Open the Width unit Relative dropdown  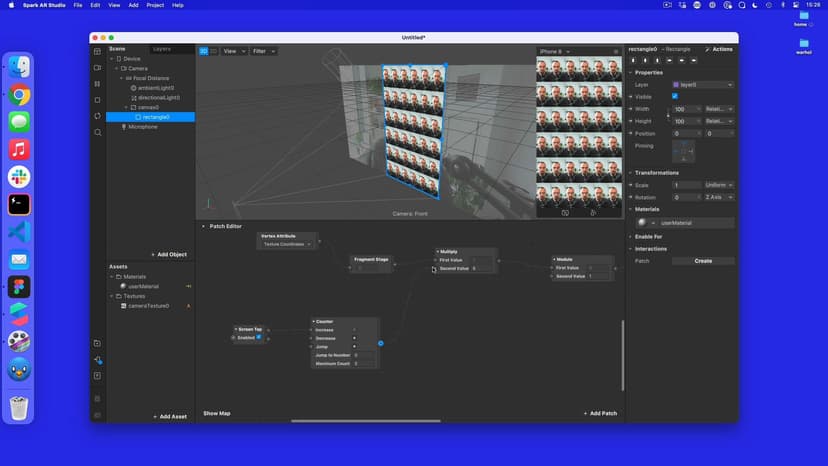[x=719, y=109]
